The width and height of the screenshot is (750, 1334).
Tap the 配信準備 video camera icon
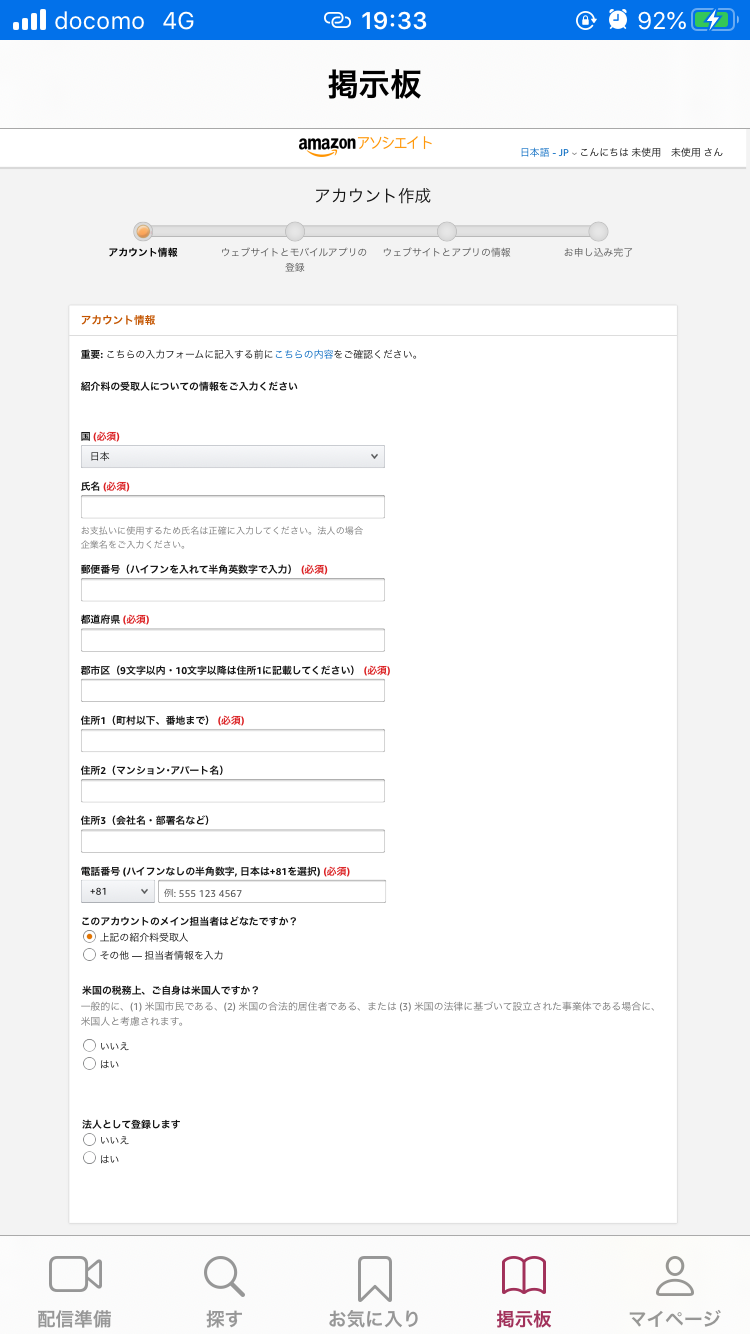[75, 1275]
